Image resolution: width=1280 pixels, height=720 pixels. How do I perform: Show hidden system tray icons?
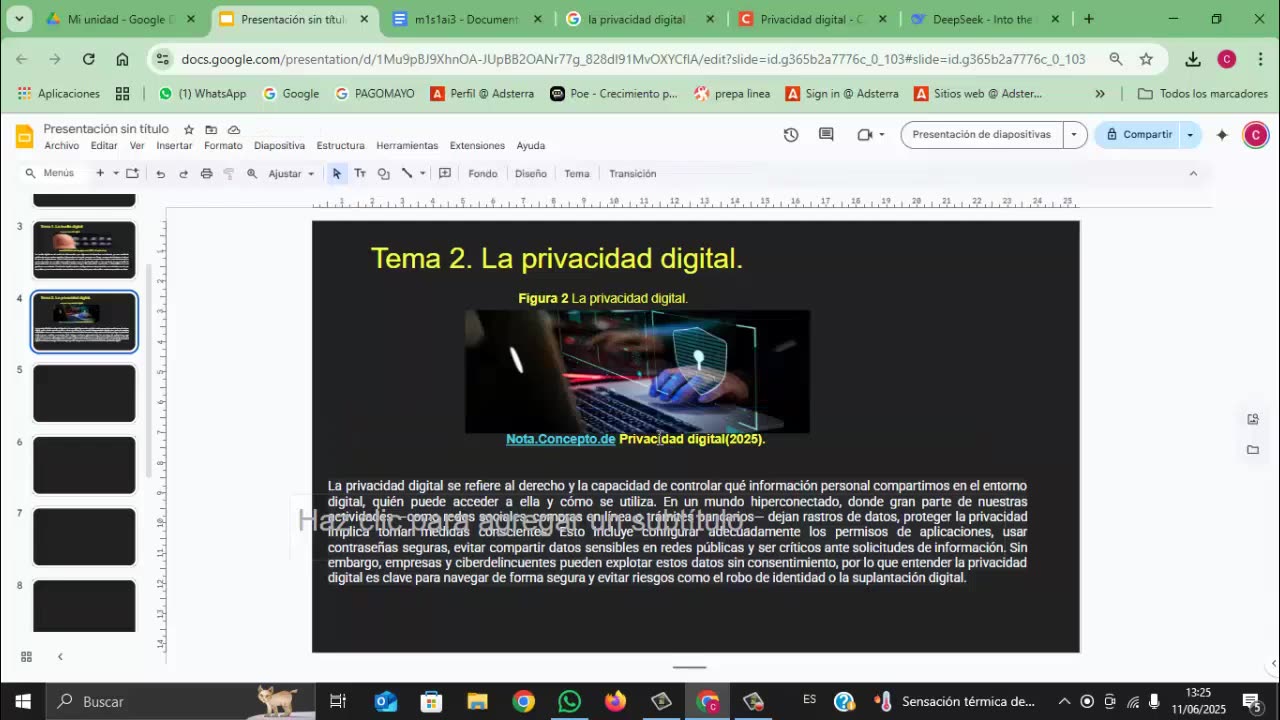(1064, 701)
